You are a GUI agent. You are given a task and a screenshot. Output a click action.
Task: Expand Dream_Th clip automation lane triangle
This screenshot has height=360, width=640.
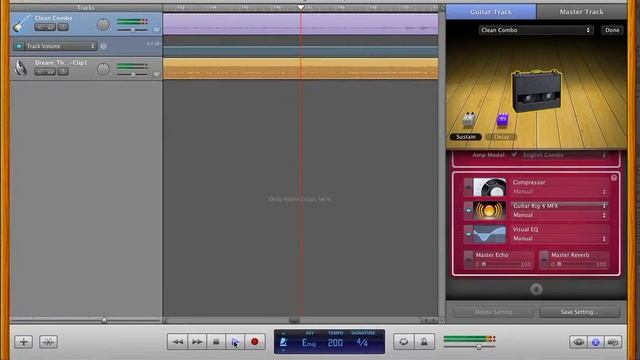[156, 74]
